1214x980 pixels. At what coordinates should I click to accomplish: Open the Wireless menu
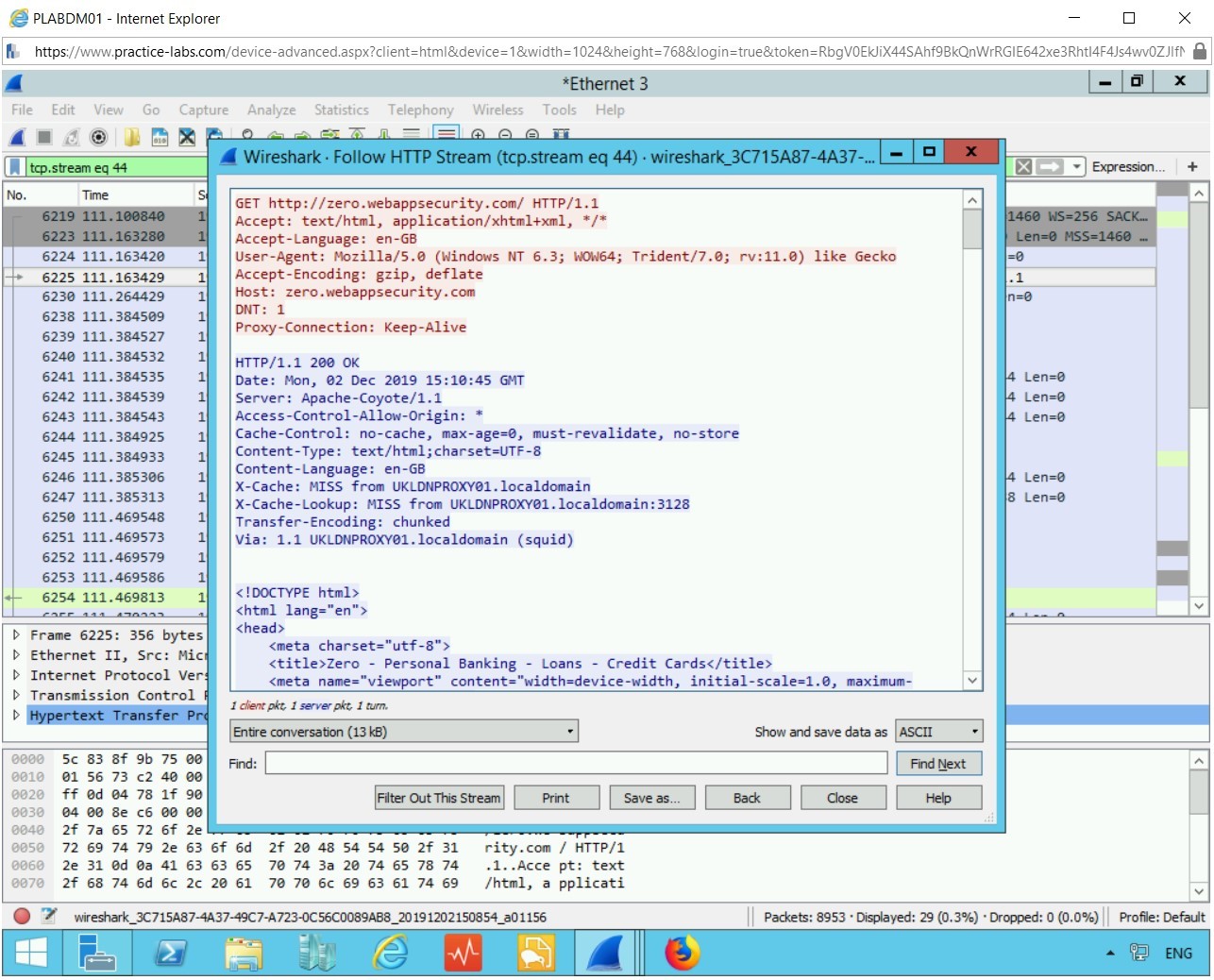498,110
